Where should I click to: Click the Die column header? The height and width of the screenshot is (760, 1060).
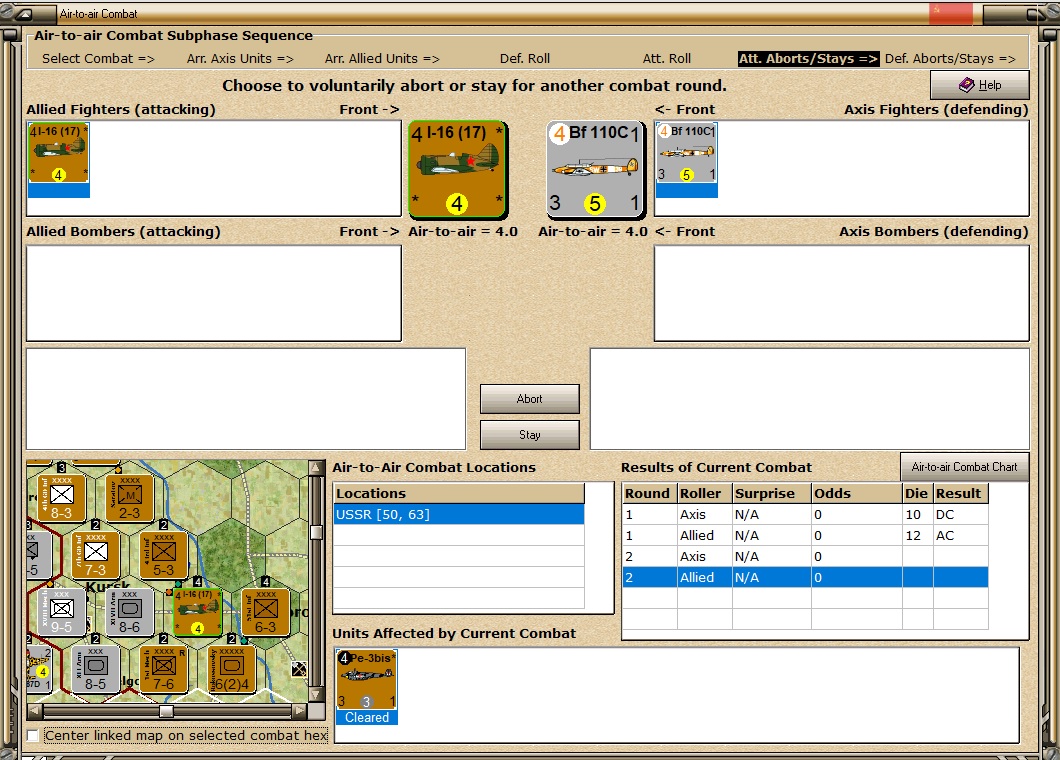click(x=917, y=494)
